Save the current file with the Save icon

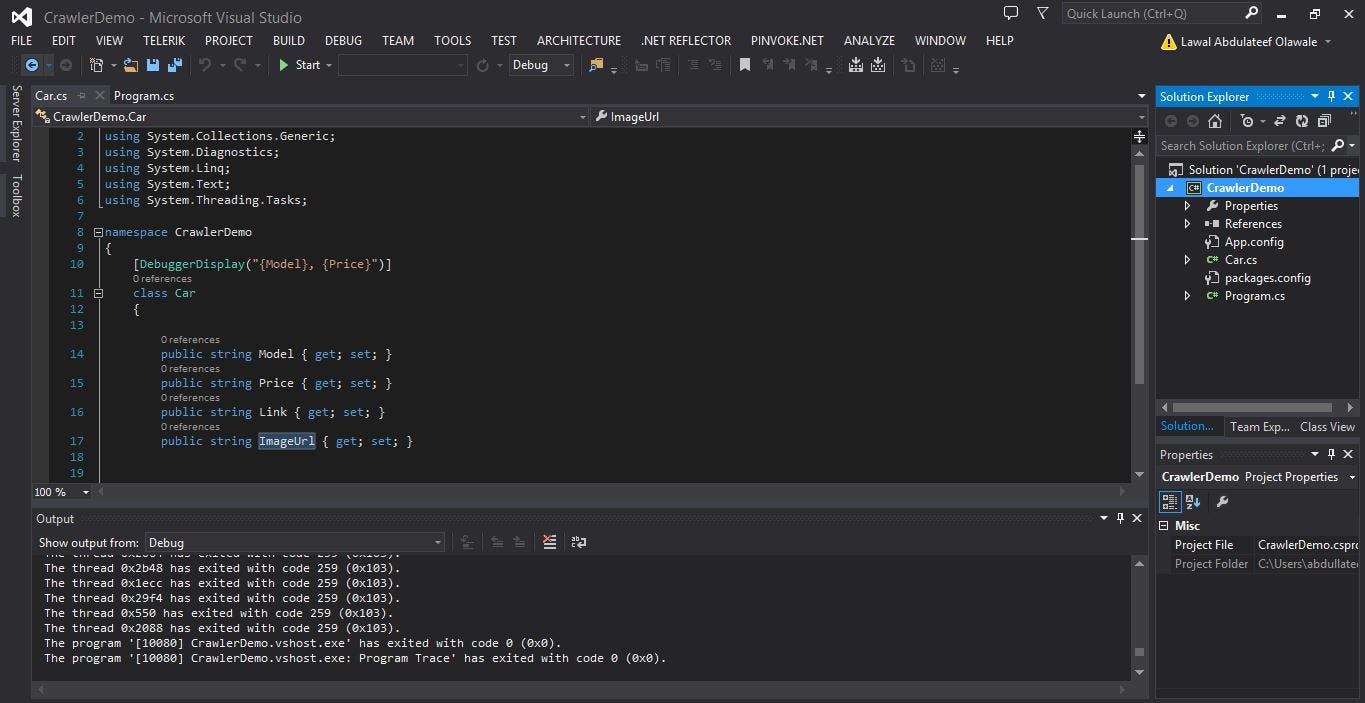tap(153, 65)
